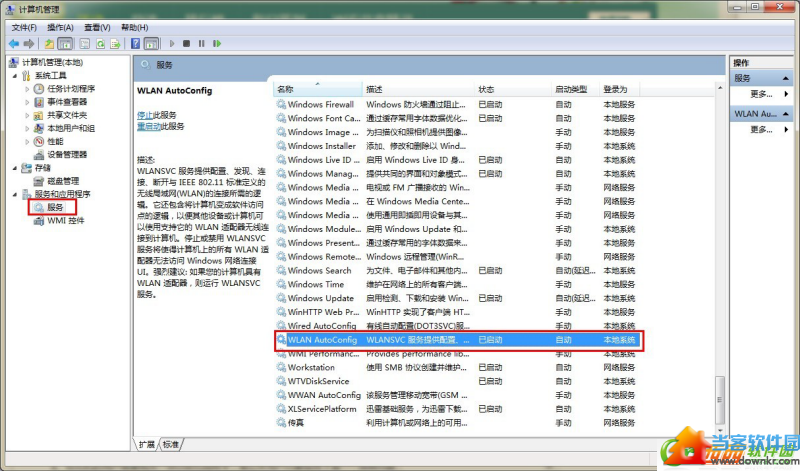
Task: Click the Up one level toolbar icon
Action: point(49,44)
